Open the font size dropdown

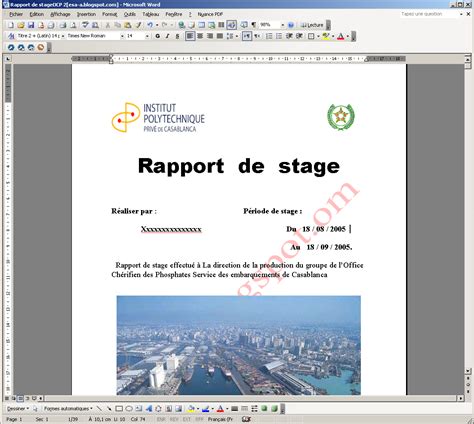138,36
